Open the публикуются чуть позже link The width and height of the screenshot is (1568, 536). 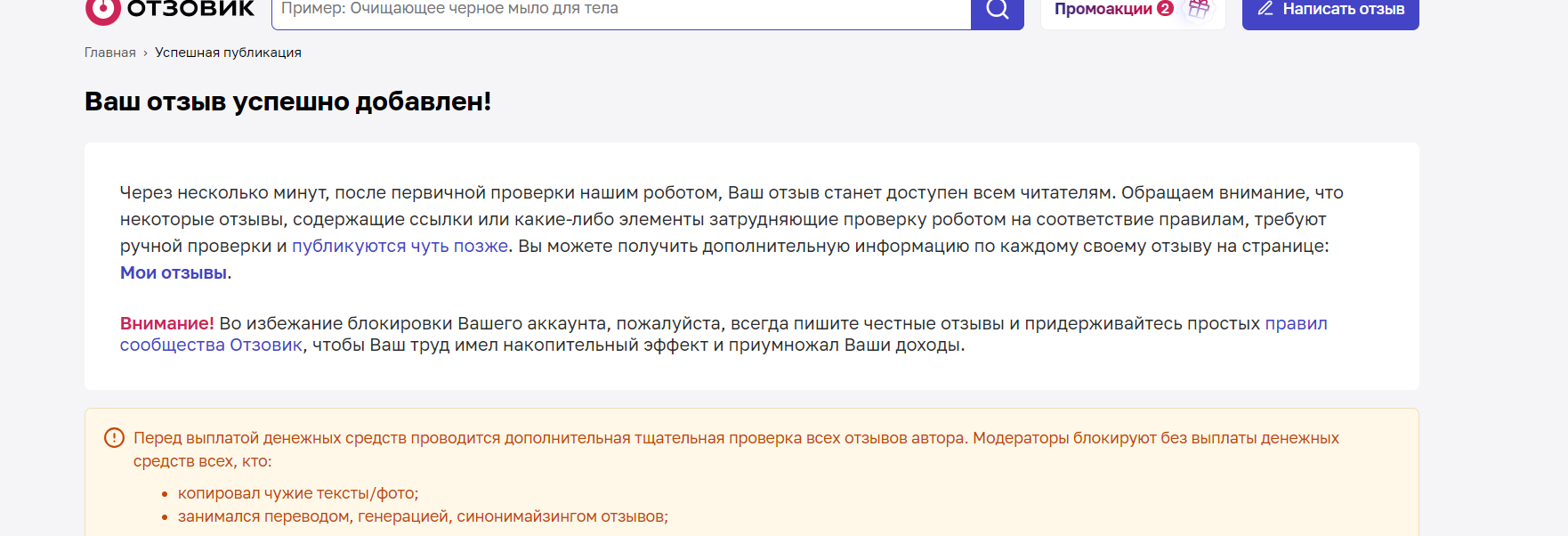tap(400, 247)
